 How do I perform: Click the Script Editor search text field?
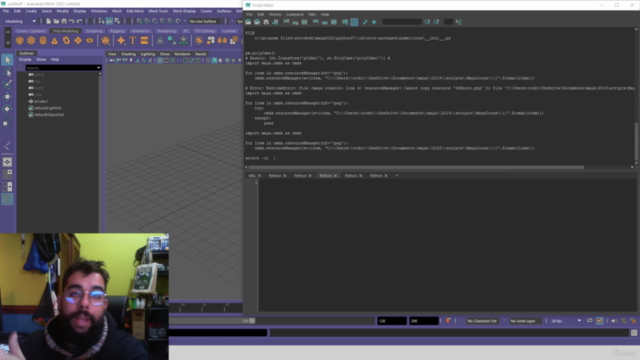(402, 22)
